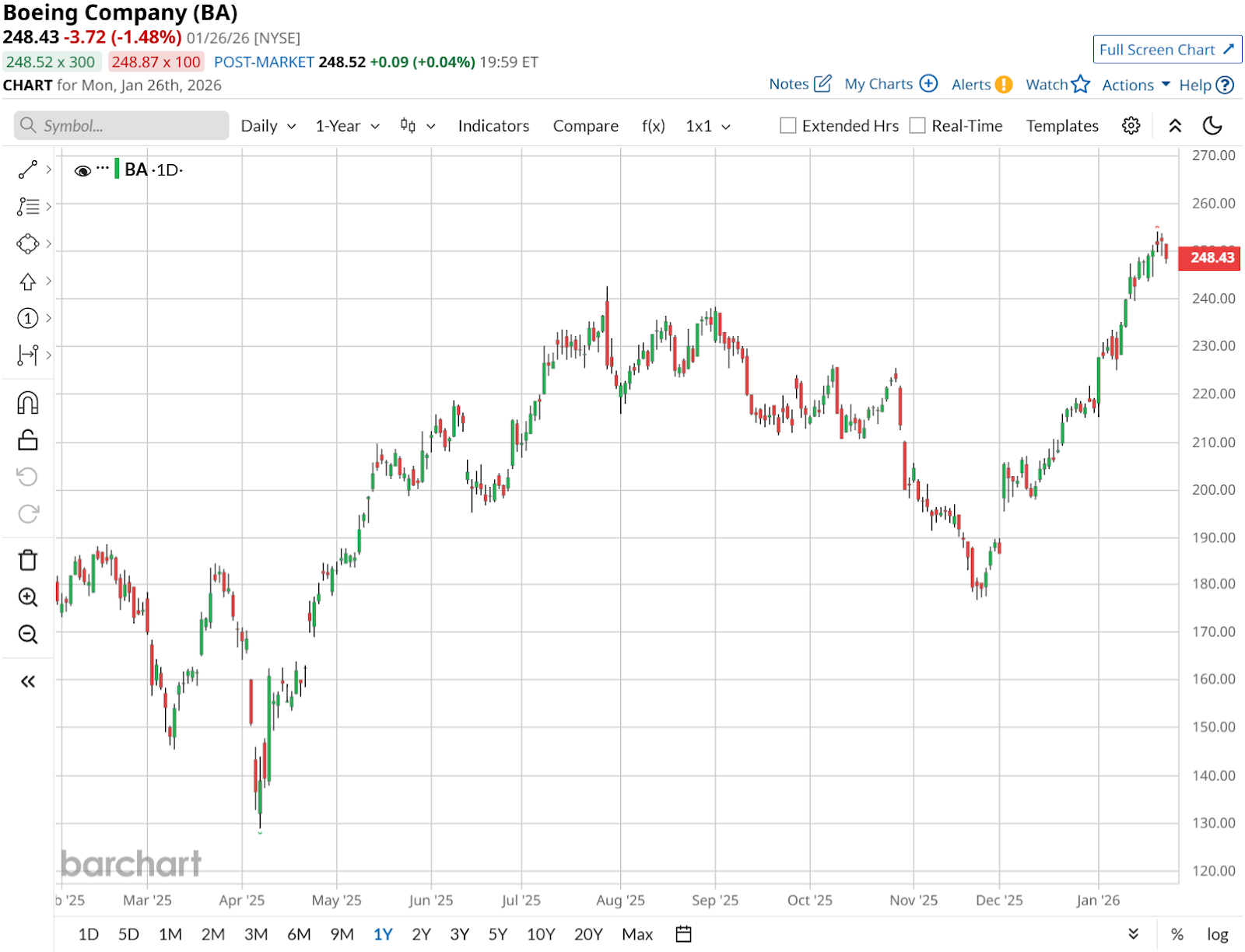Image resolution: width=1245 pixels, height=952 pixels.
Task: Toggle log scale
Action: coord(1218,934)
